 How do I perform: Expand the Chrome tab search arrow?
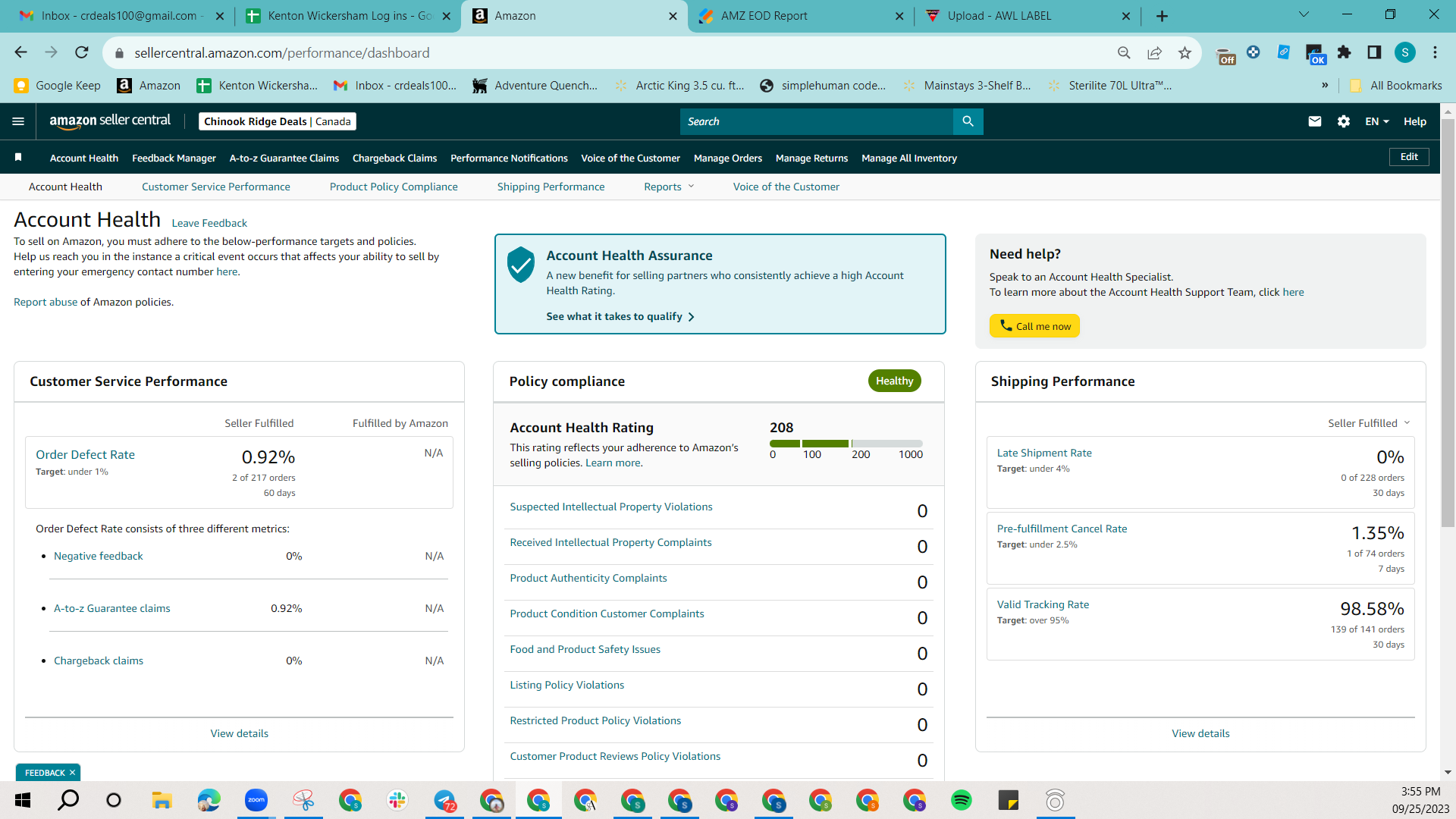[1304, 15]
